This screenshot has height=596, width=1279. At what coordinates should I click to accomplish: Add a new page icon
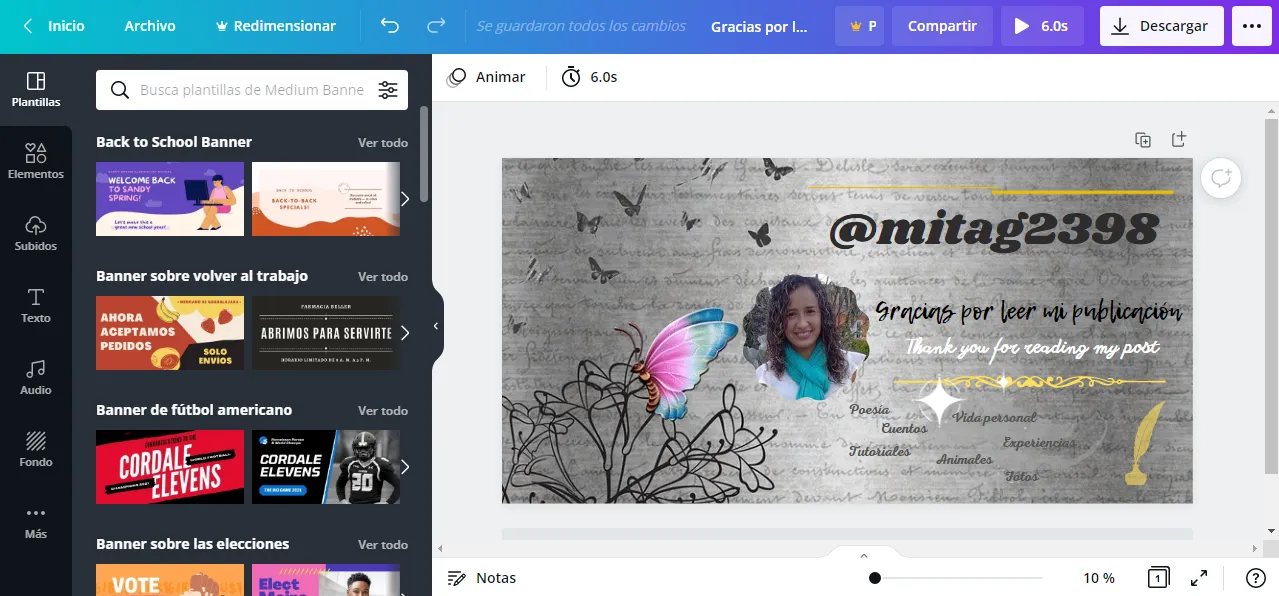point(1179,139)
